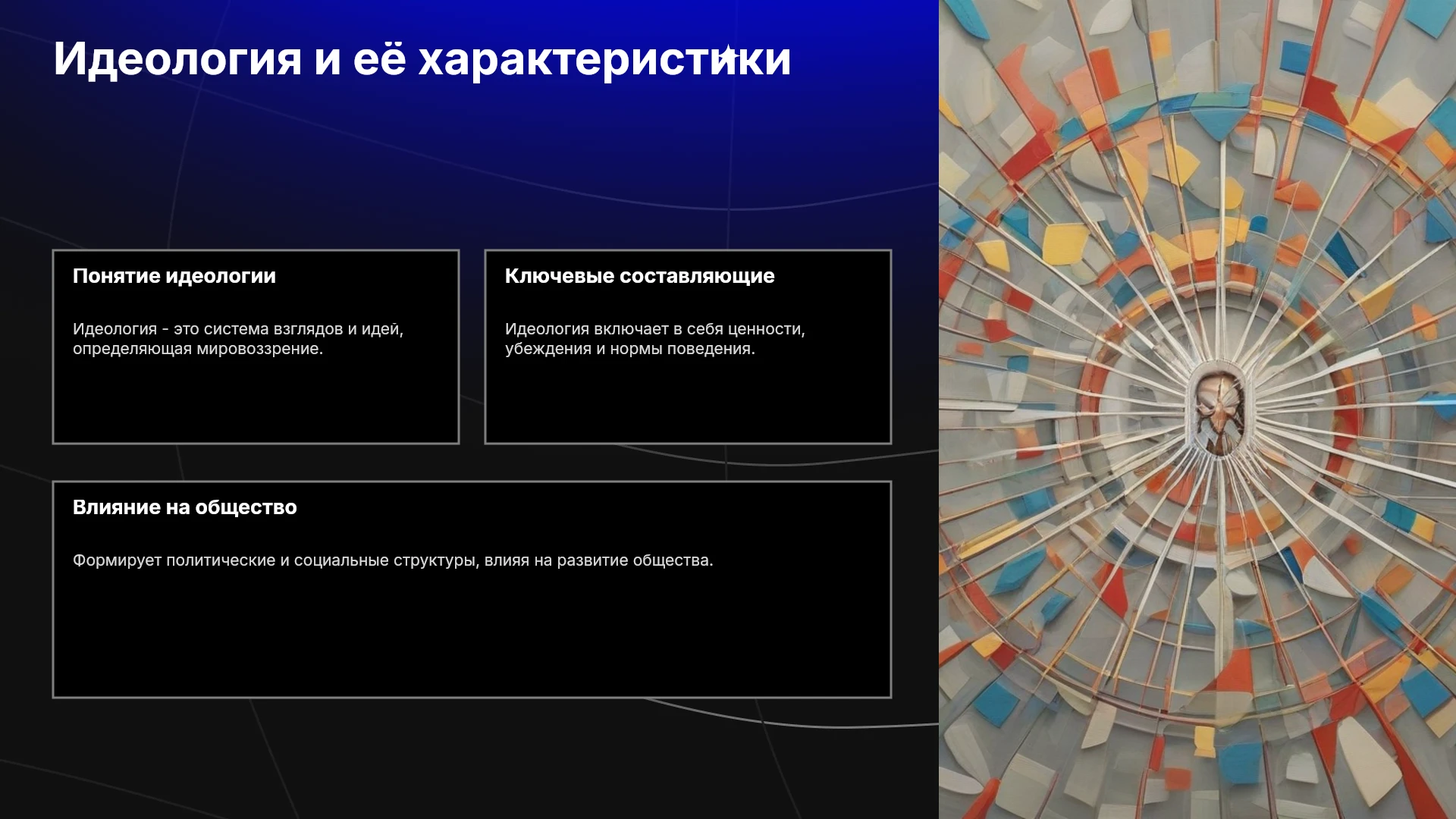Screen dimensions: 1456x819
Task: Select the colorful mosaic artwork image
Action: (x=1197, y=409)
